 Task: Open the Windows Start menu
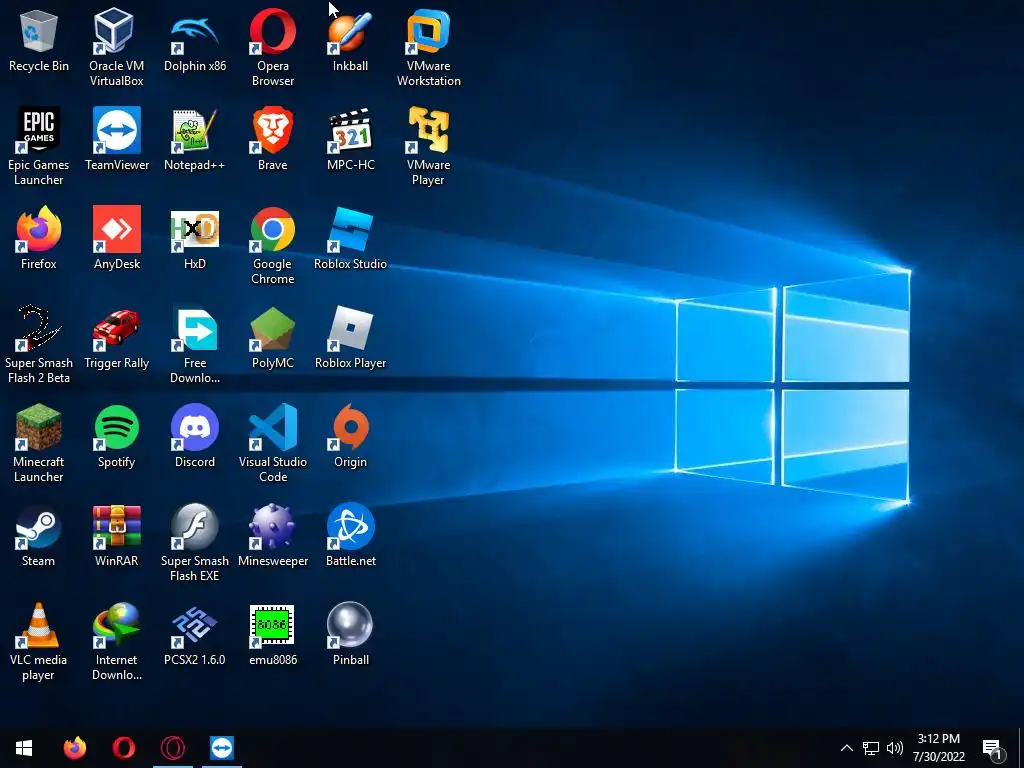pyautogui.click(x=24, y=748)
